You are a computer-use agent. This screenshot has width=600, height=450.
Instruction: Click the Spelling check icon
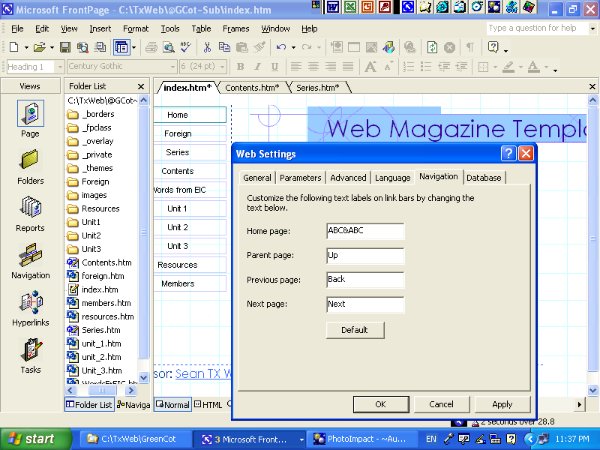[x=186, y=47]
